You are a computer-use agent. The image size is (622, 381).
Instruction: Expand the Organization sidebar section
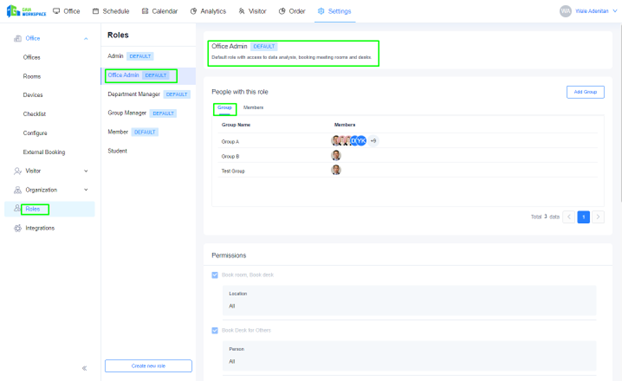86,190
